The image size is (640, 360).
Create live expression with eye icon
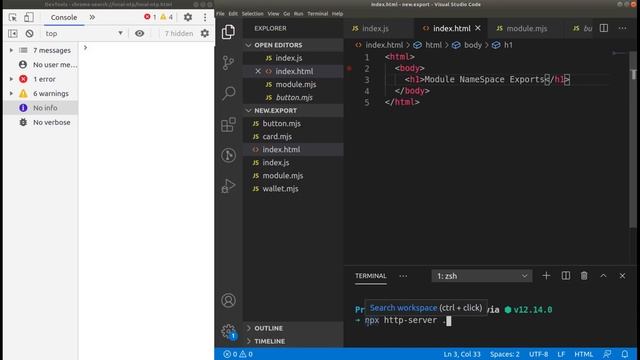[140, 33]
